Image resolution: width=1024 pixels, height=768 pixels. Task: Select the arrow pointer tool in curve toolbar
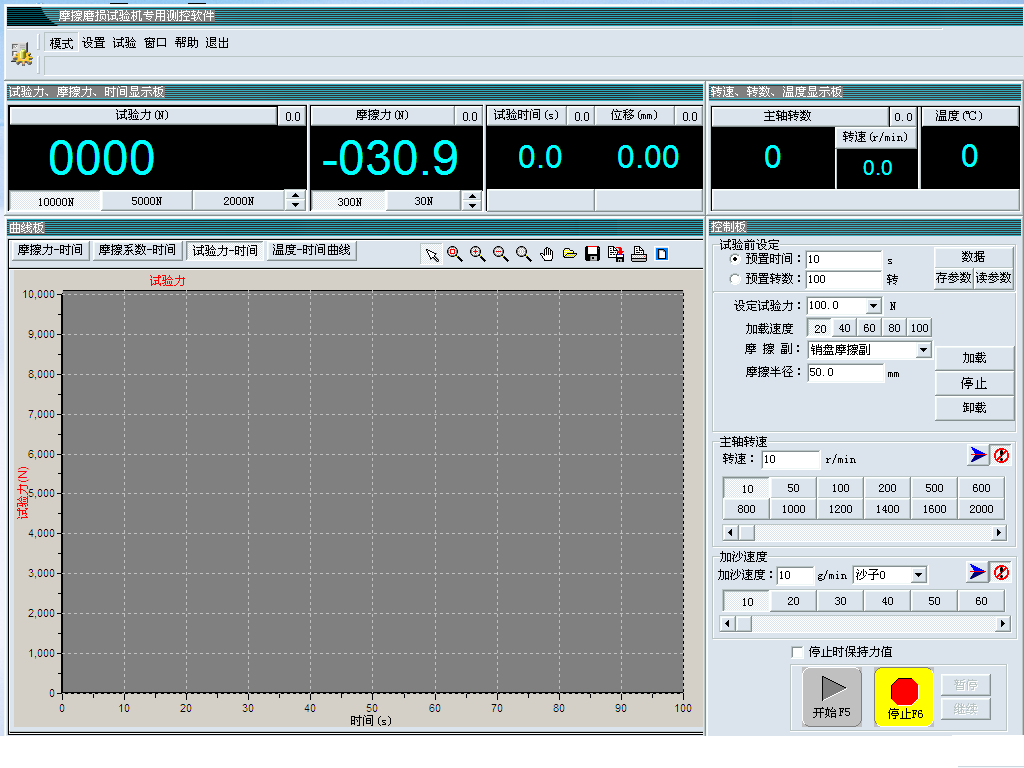click(432, 254)
